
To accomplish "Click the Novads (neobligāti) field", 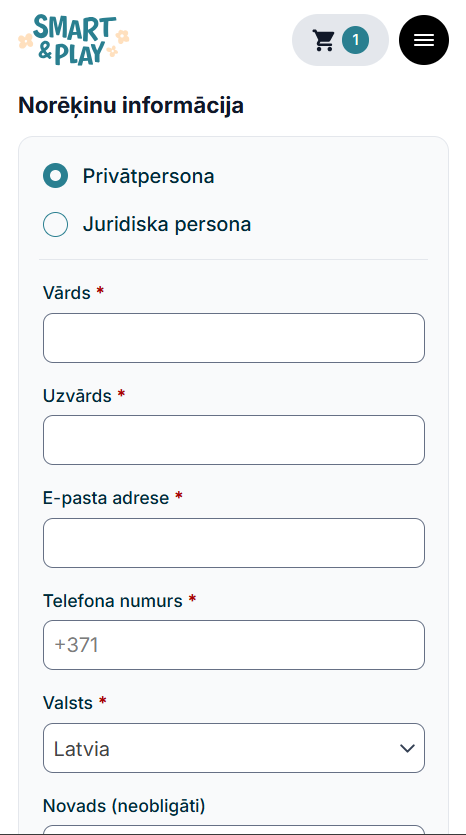I will coord(234,830).
